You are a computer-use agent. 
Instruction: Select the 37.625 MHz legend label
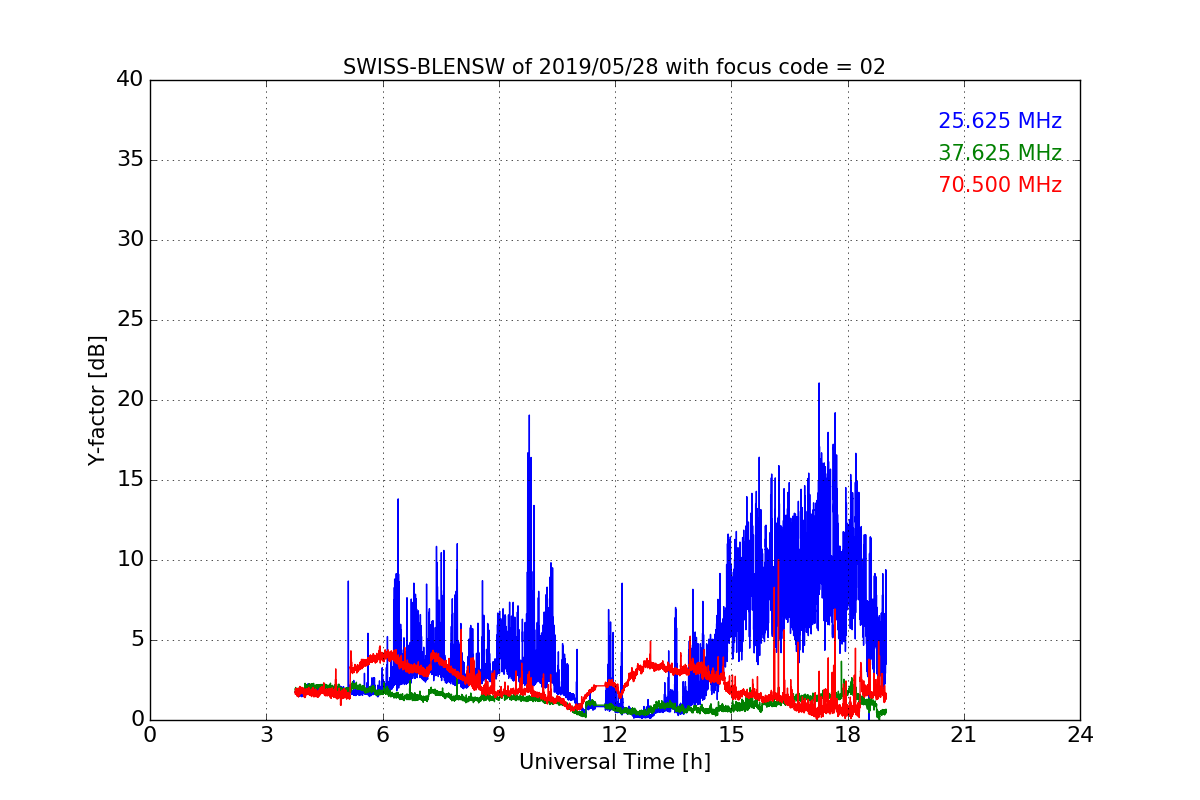click(1000, 153)
